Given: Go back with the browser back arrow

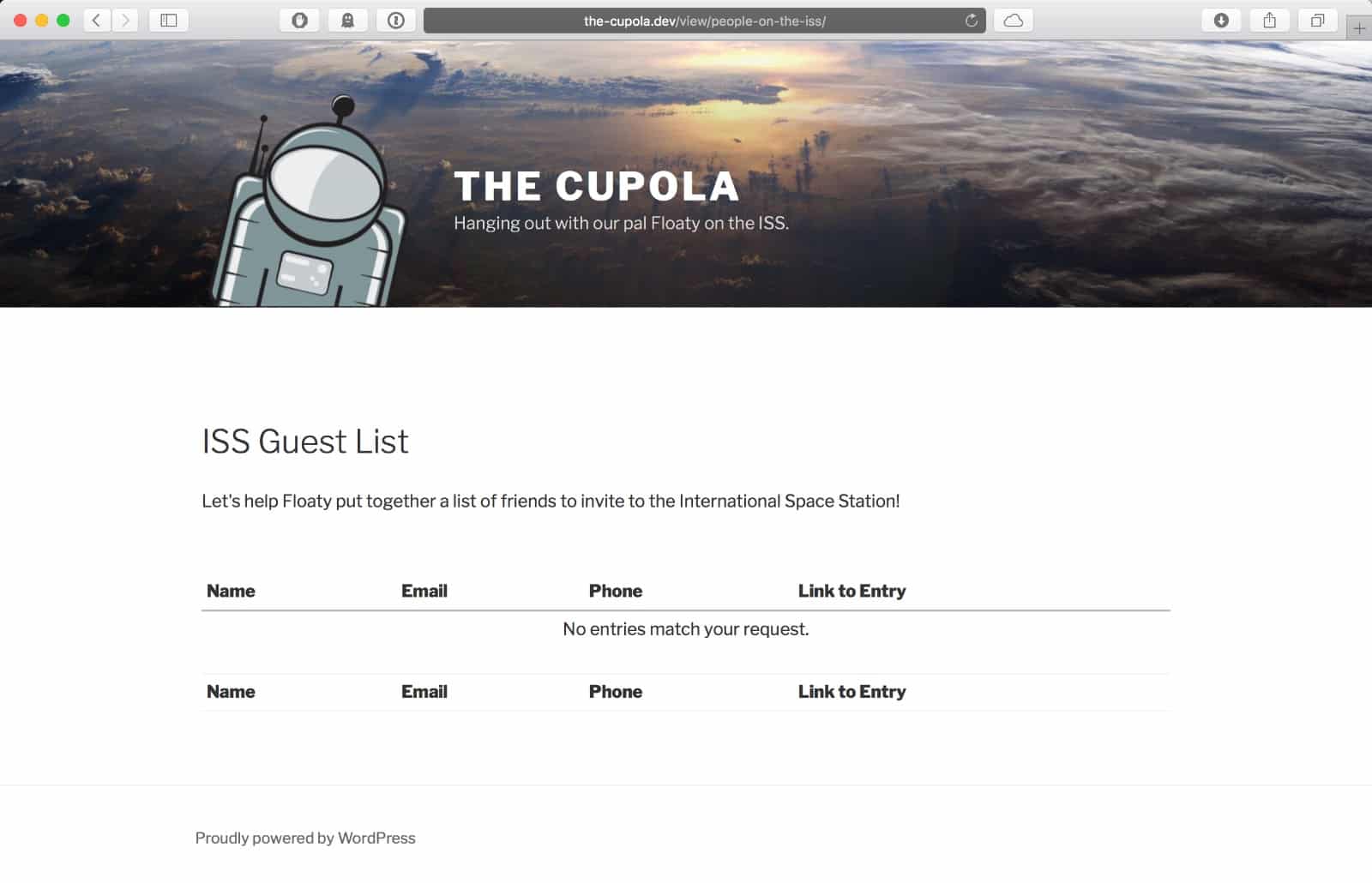Looking at the screenshot, I should (97, 21).
